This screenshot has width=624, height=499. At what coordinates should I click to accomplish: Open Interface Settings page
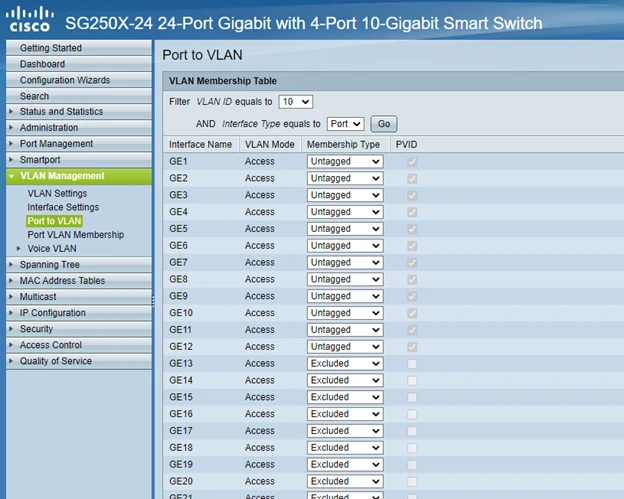pyautogui.click(x=63, y=207)
